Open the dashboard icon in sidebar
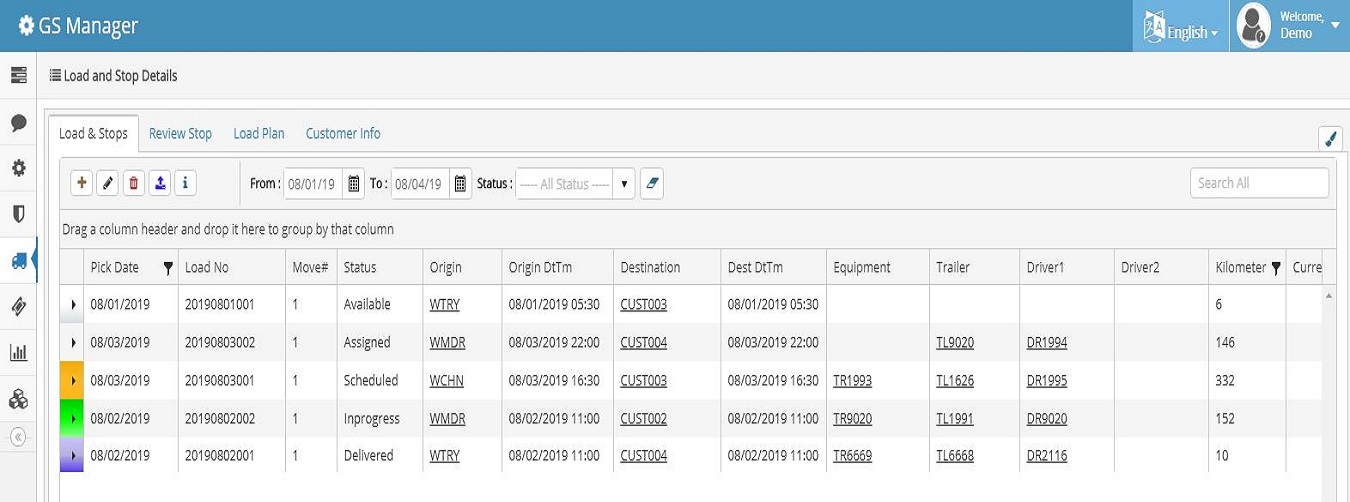1350x502 pixels. coord(18,75)
